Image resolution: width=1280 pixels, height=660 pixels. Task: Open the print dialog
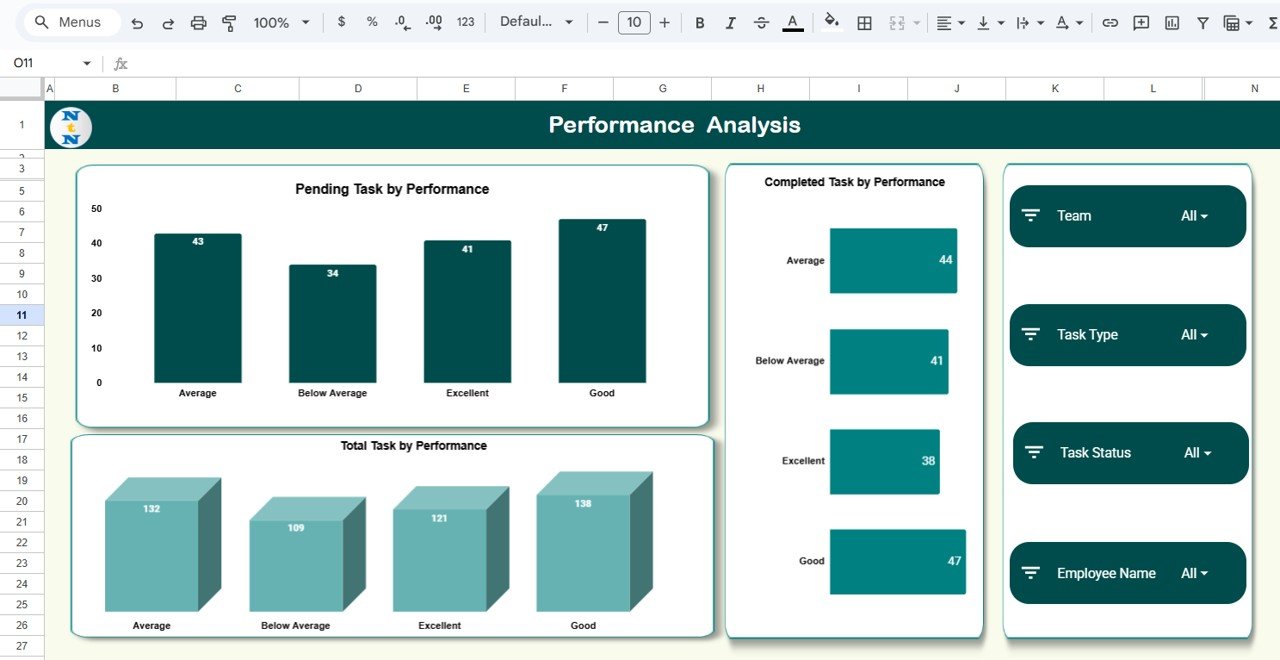pos(197,21)
